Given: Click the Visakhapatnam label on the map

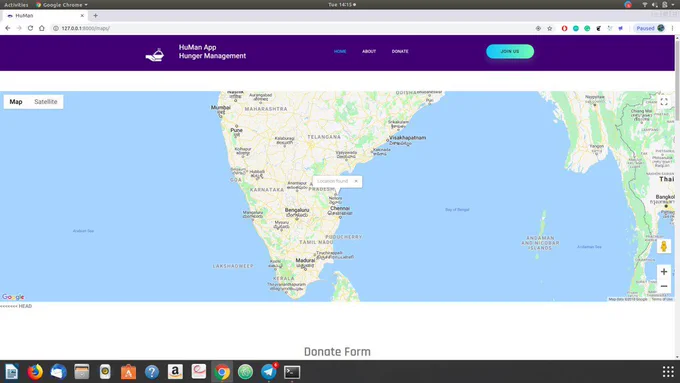Looking at the screenshot, I should (408, 137).
